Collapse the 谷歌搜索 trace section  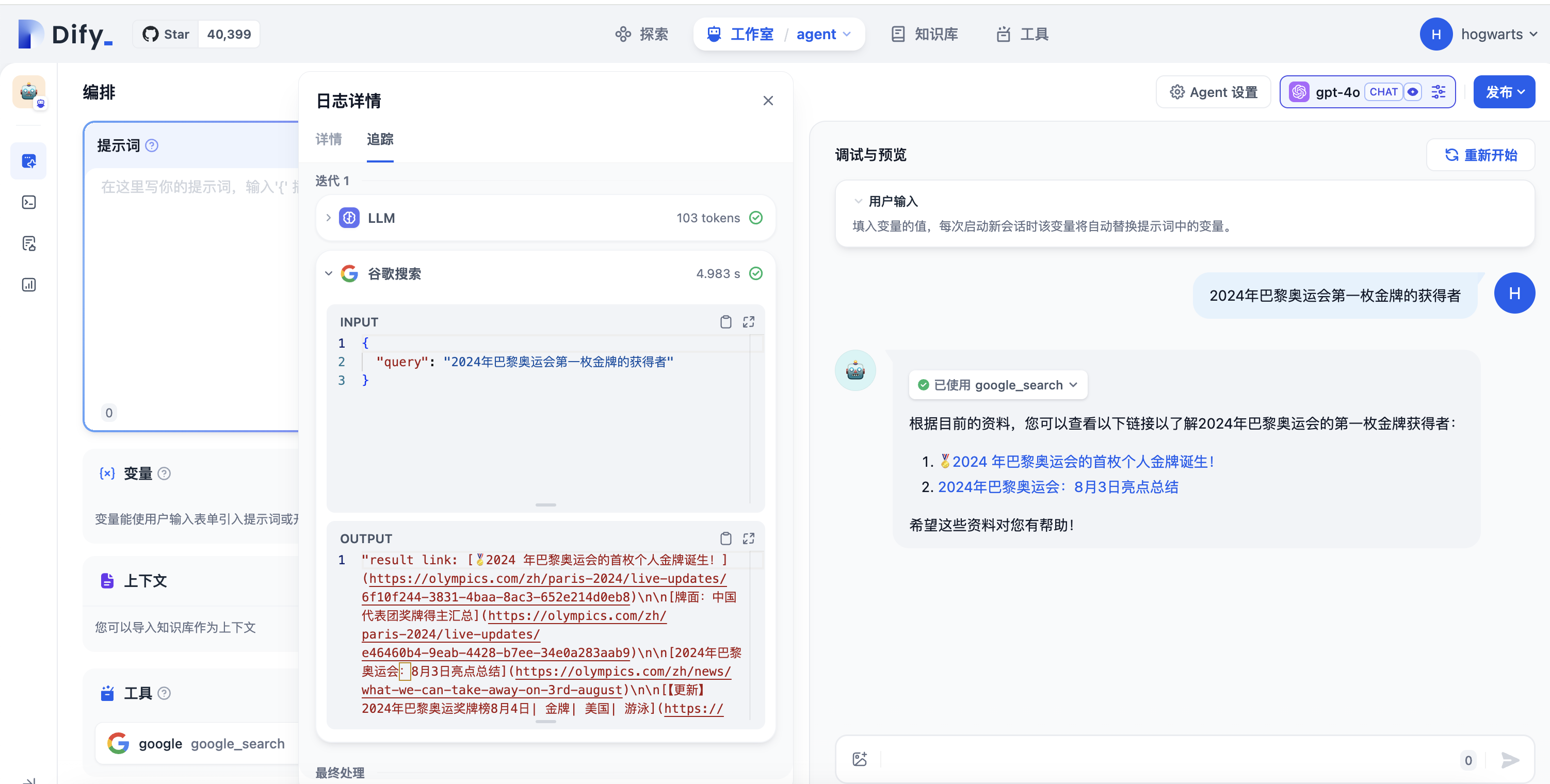tap(329, 273)
